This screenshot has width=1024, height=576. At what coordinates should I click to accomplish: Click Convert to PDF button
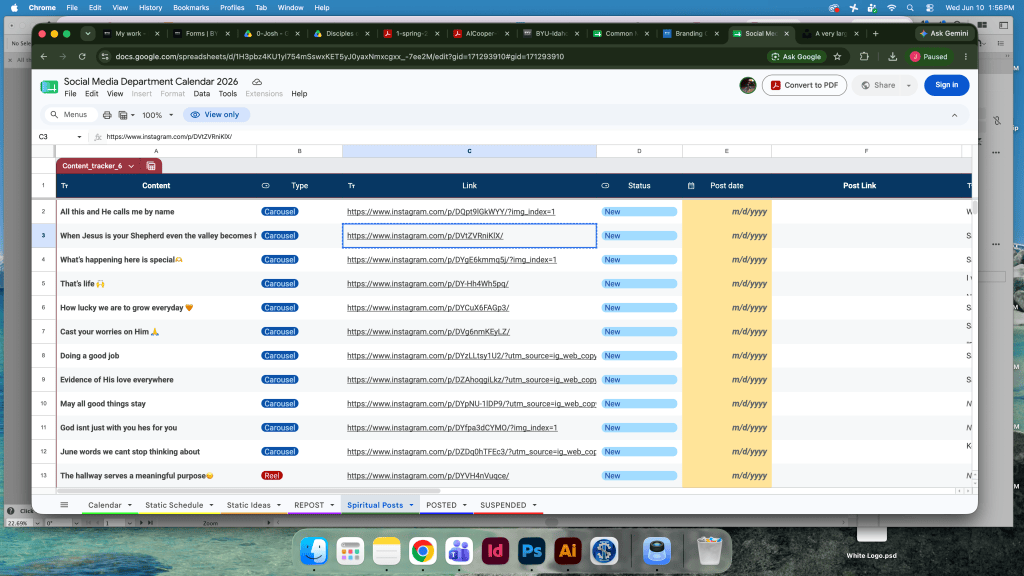pos(805,85)
